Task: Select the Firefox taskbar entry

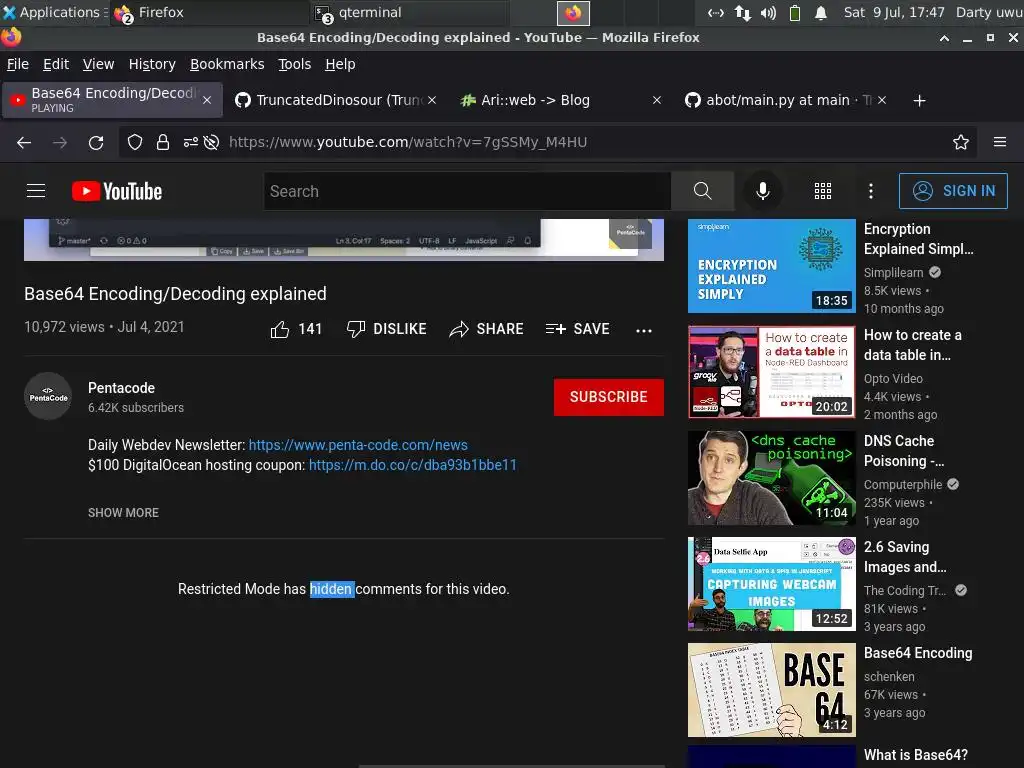Action: (209, 12)
